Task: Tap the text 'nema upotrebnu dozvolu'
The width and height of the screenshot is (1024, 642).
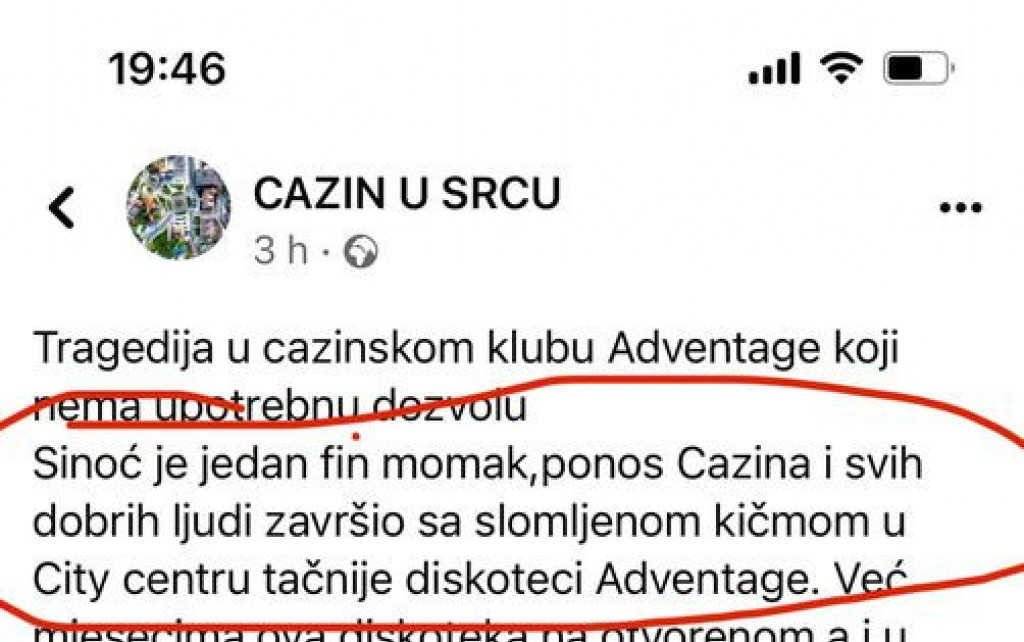Action: coord(280,407)
